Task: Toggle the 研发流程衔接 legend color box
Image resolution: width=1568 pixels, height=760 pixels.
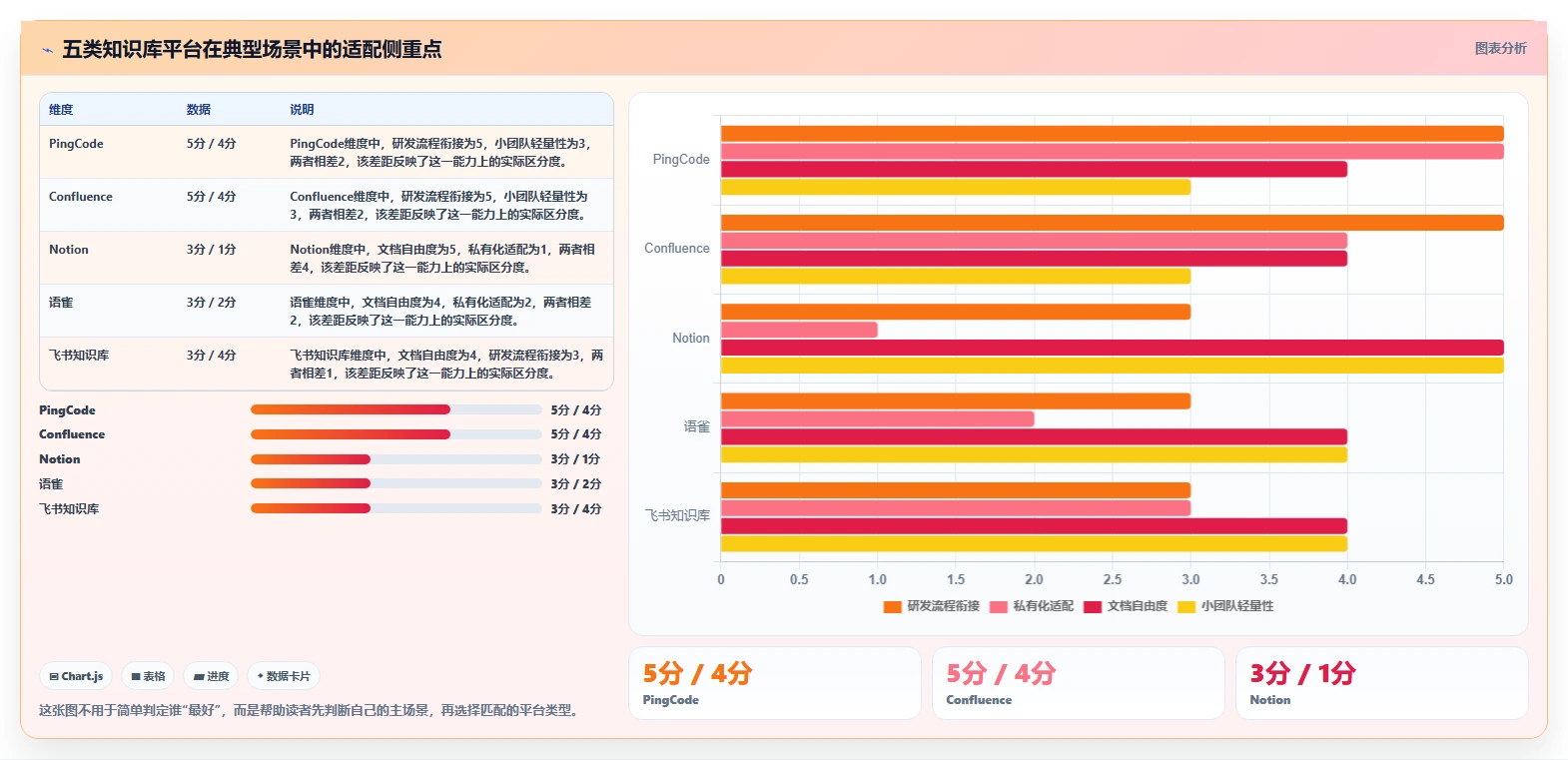Action: (893, 606)
